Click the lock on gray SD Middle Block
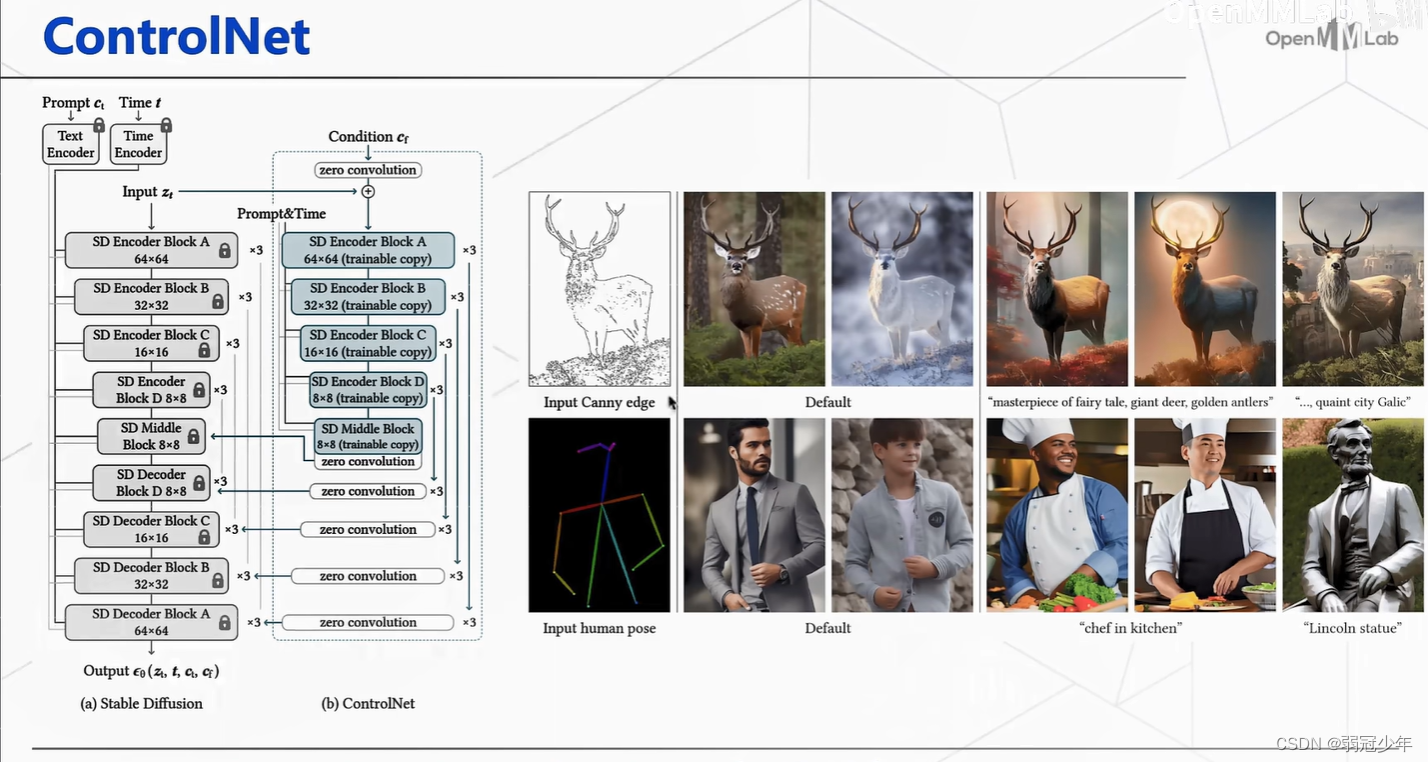Viewport: 1428px width, 762px height. [193, 436]
